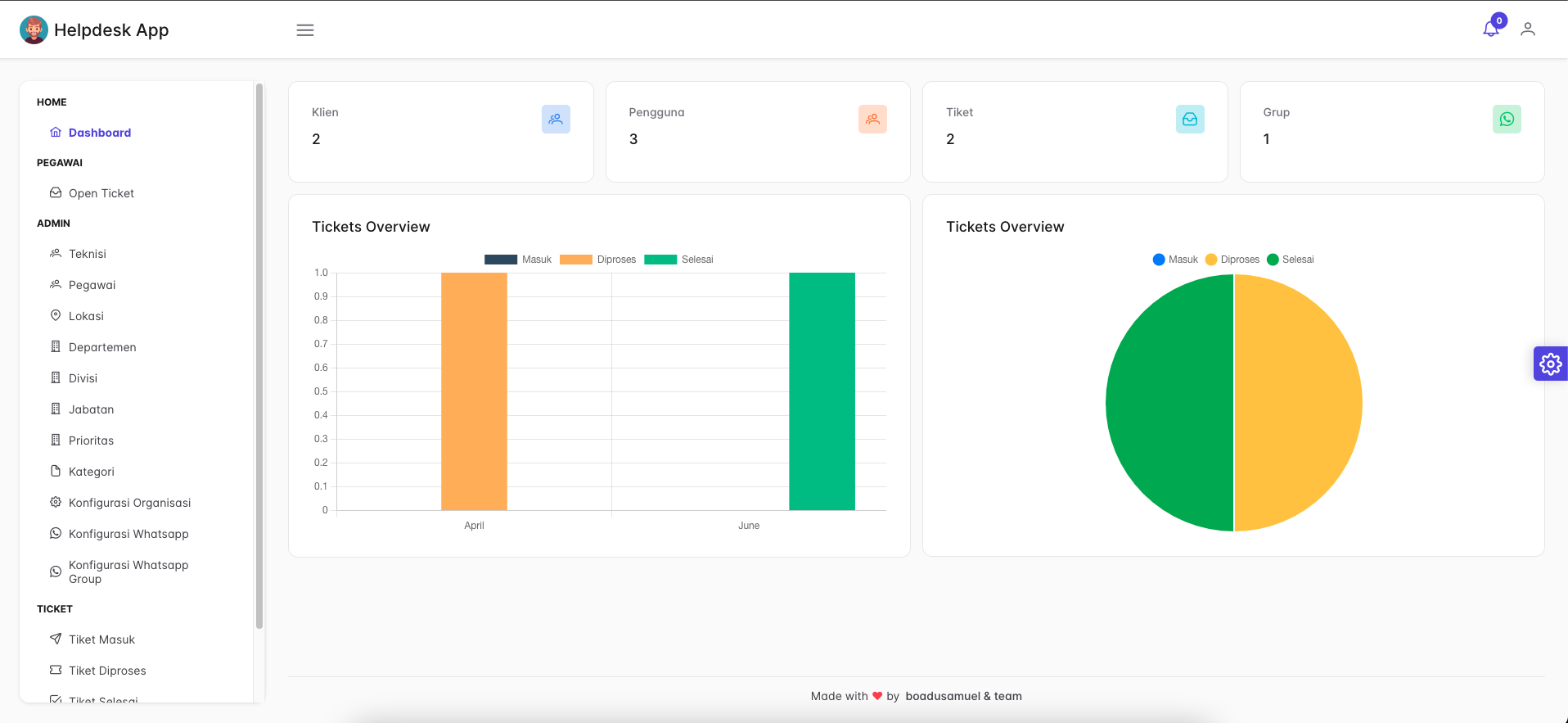Toggle Masuk slice in pie chart legend
The width and height of the screenshot is (1568, 723).
(1175, 260)
